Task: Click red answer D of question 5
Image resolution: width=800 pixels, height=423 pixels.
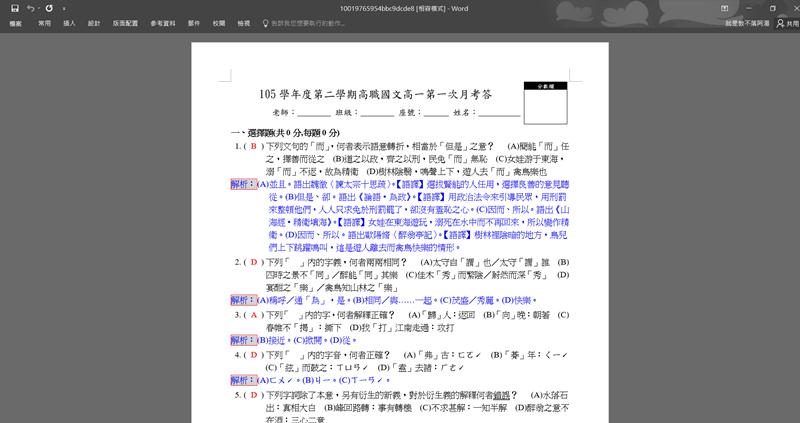Action: [254, 395]
